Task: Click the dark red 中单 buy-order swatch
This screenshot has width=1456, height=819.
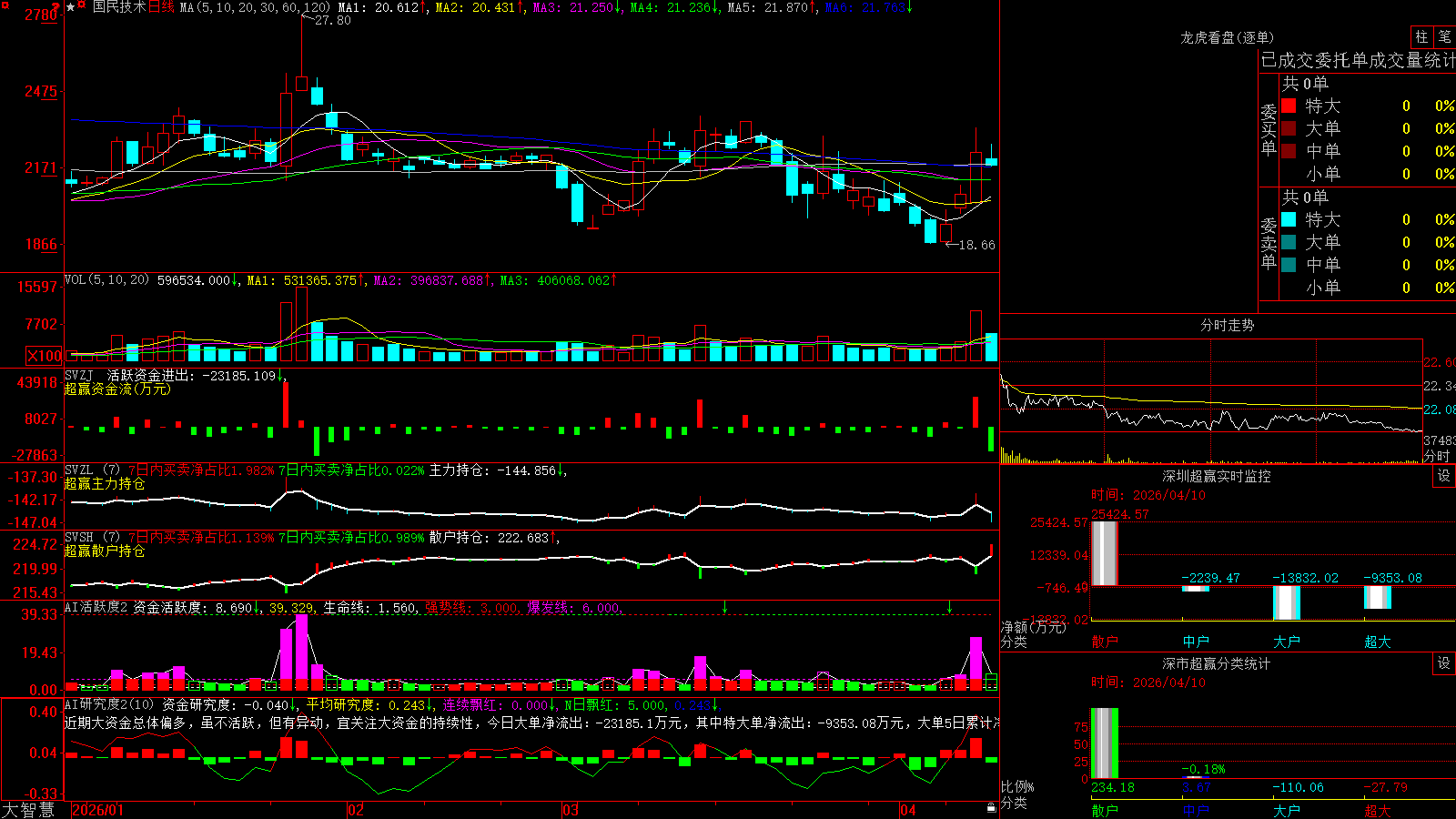Action: click(1289, 151)
